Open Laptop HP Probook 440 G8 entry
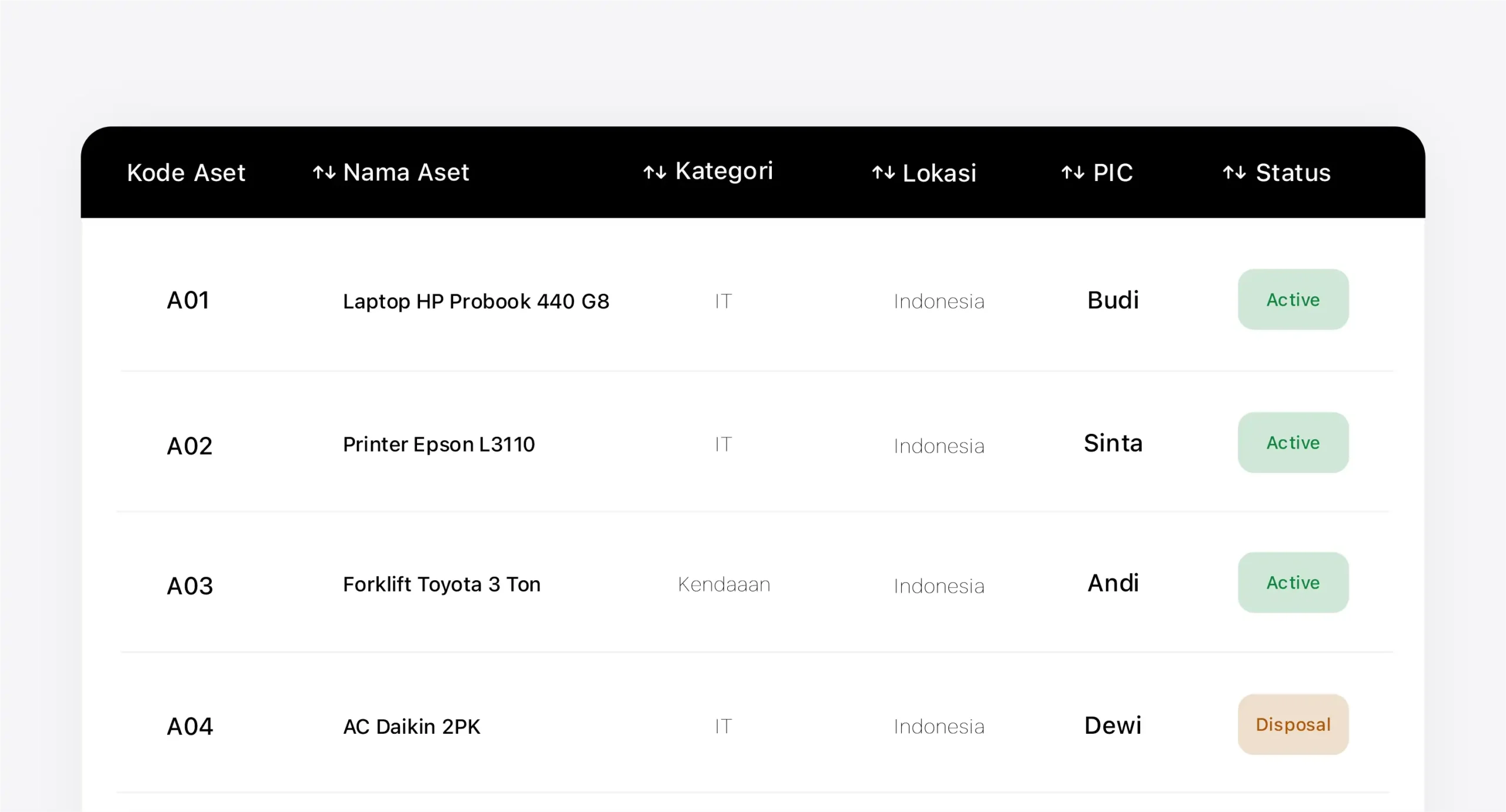1506x812 pixels. (x=476, y=301)
